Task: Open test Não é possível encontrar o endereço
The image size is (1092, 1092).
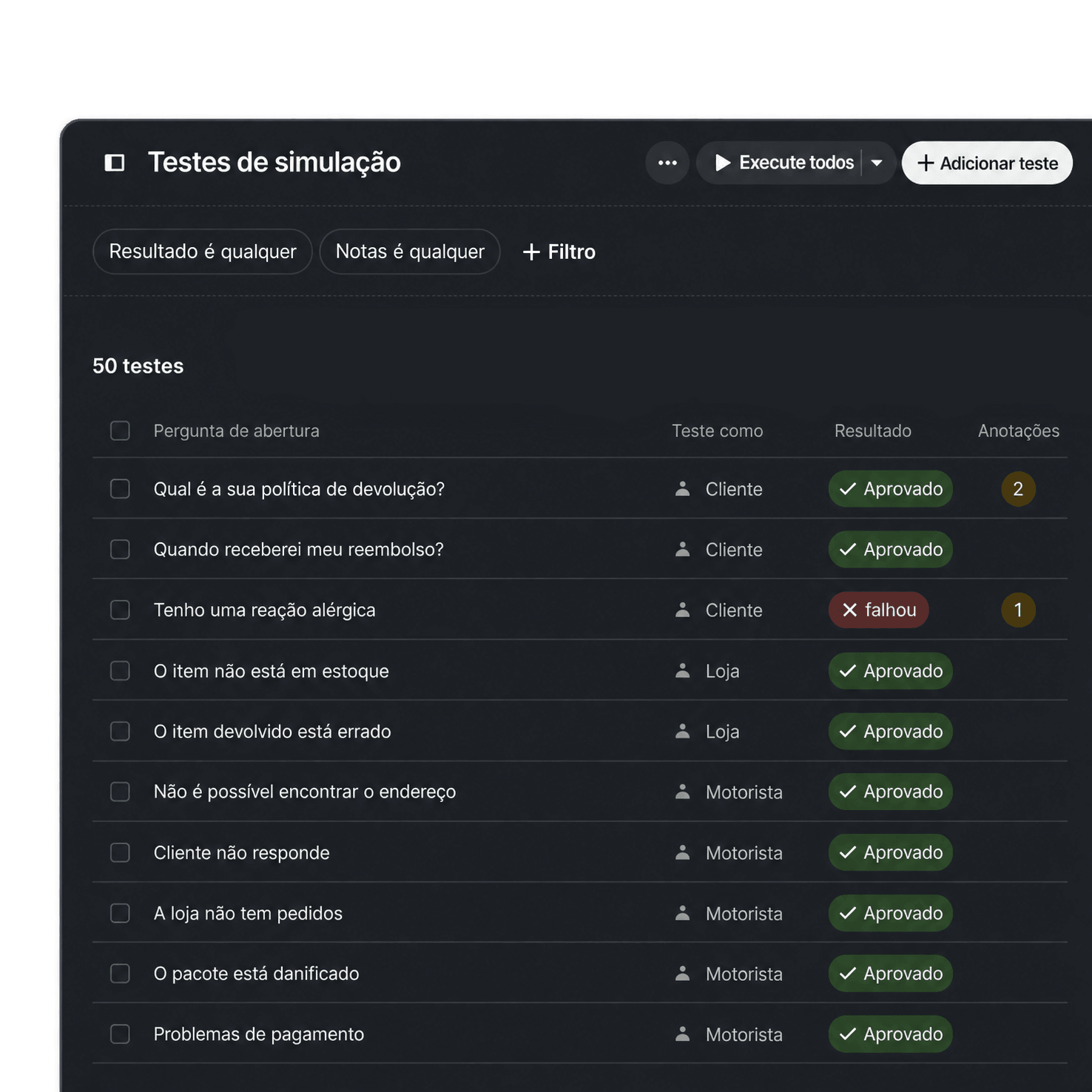Action: (x=305, y=792)
